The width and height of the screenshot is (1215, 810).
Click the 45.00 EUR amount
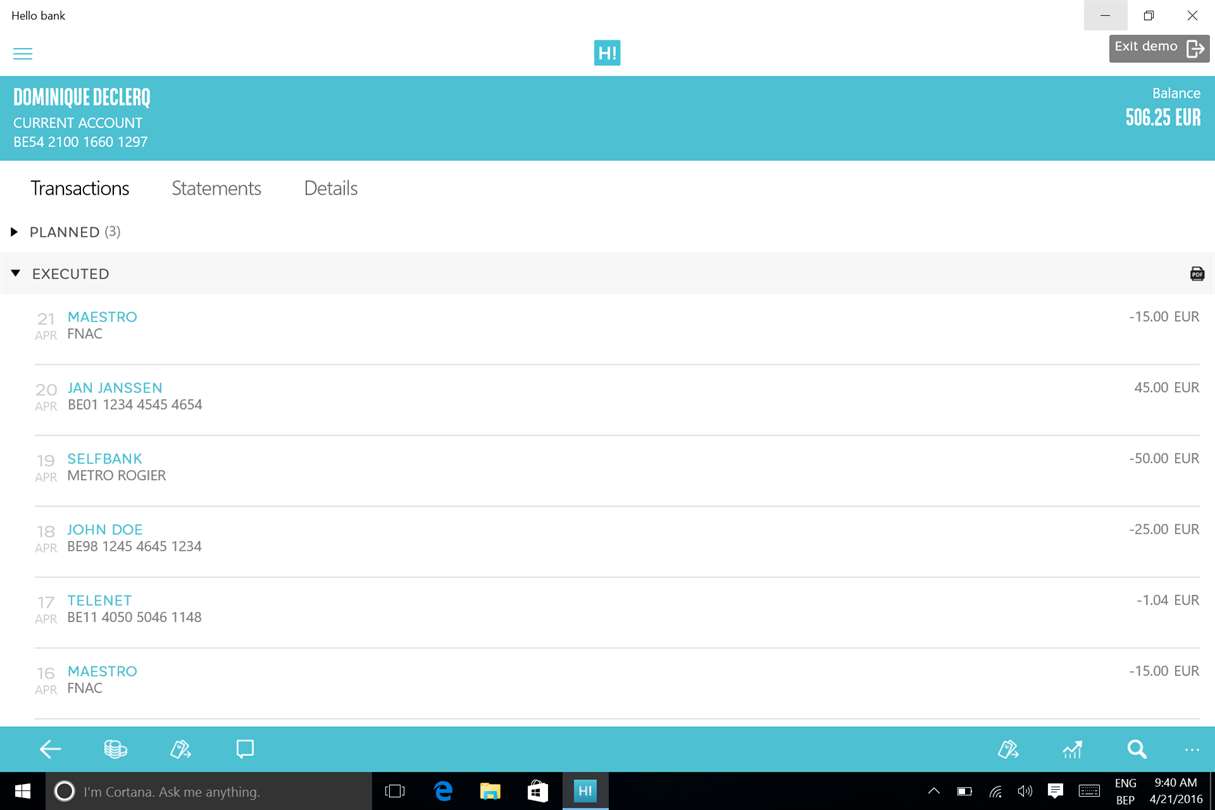pyautogui.click(x=1166, y=388)
